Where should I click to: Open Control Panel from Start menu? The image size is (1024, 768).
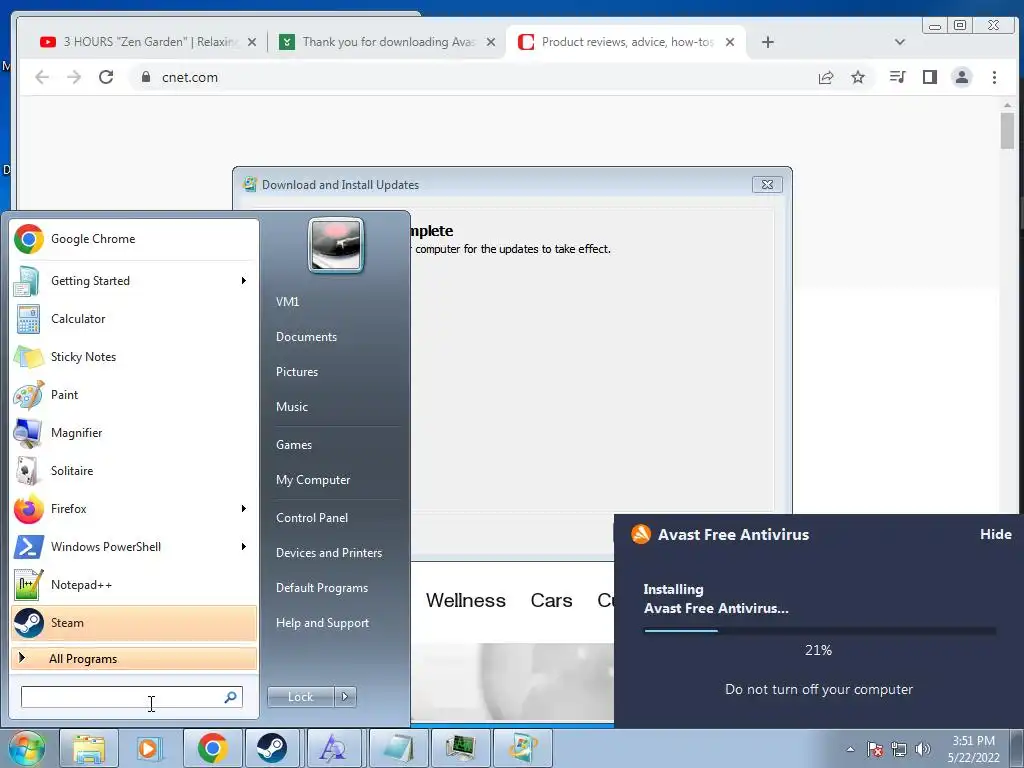312,518
